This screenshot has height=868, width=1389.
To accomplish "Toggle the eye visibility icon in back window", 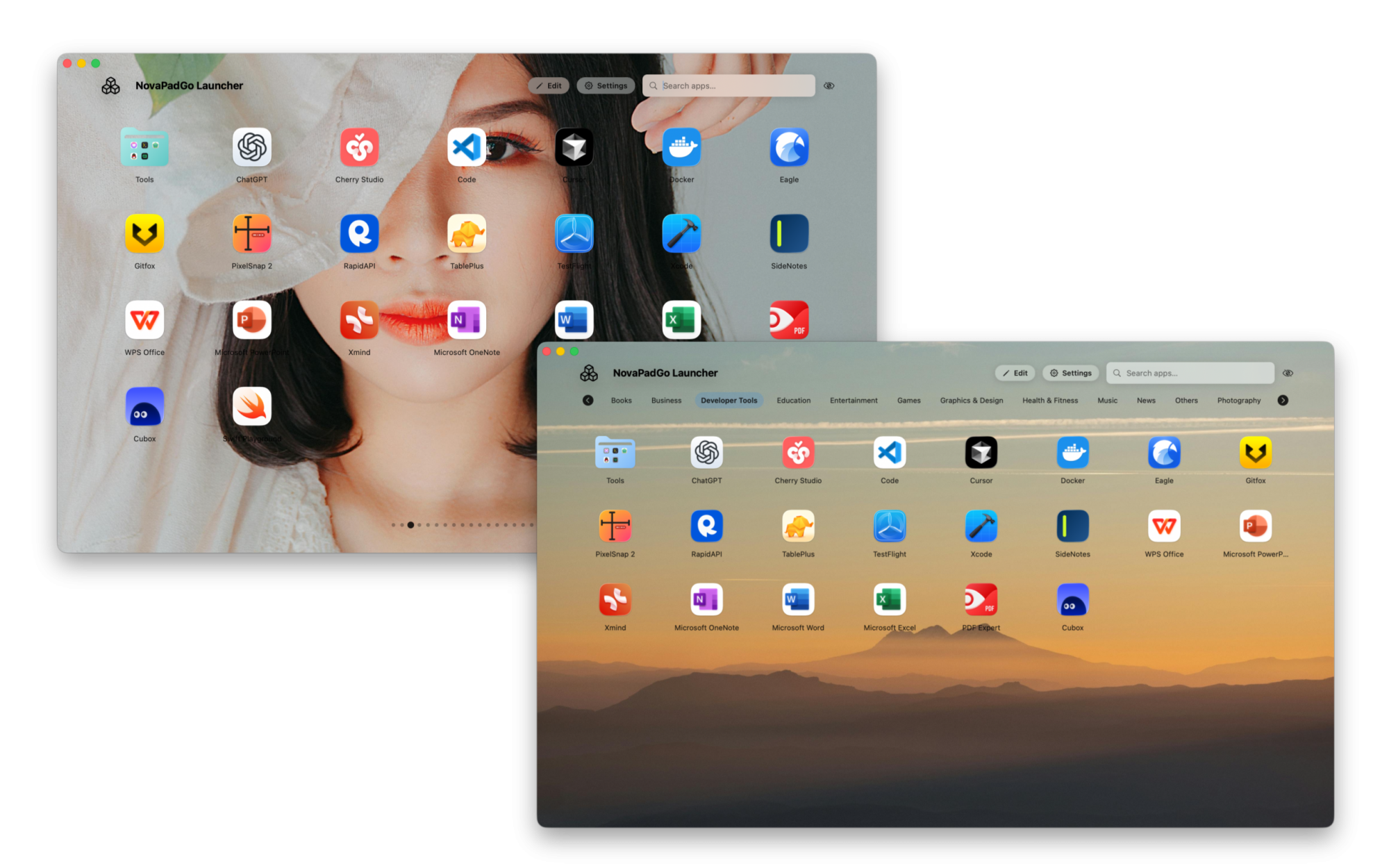I will 829,86.
